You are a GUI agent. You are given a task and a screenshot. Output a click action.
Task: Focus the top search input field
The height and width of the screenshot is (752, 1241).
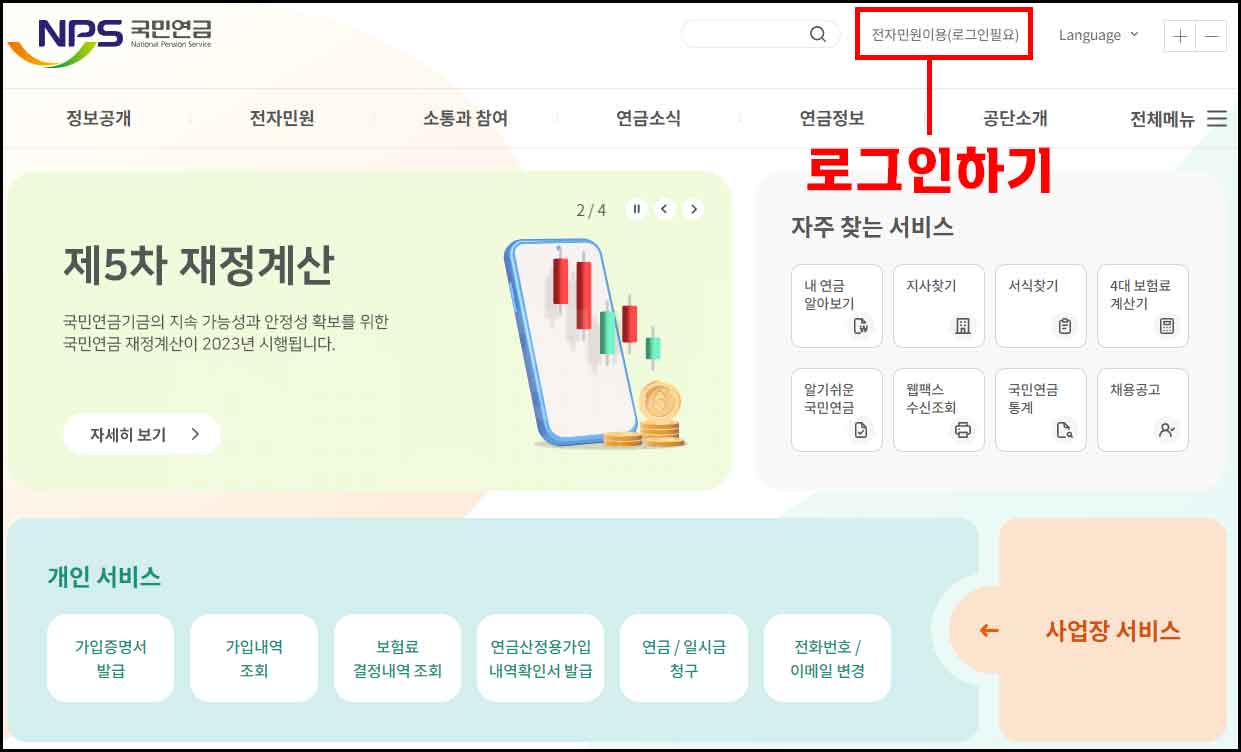(x=745, y=35)
